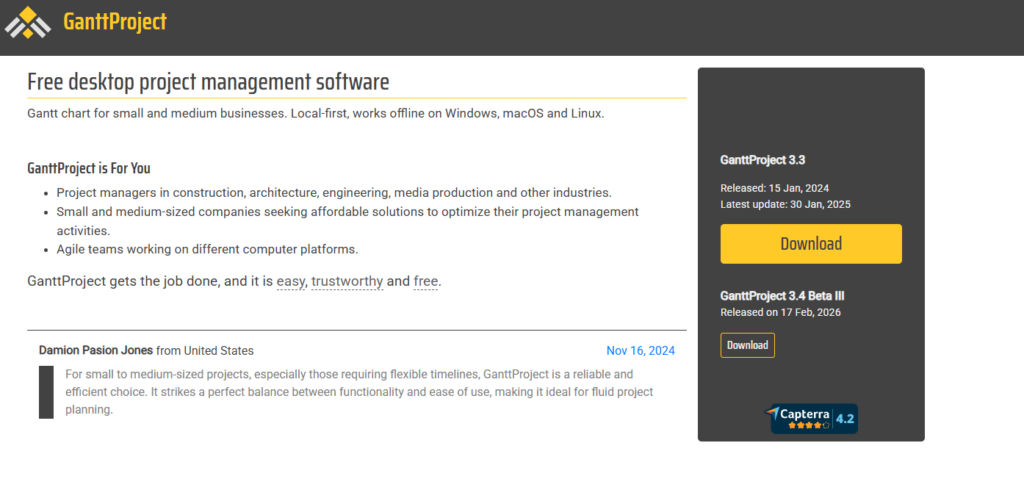Viewport: 1024px width, 501px height.
Task: Click the bullet about project managers in construction
Action: click(334, 193)
